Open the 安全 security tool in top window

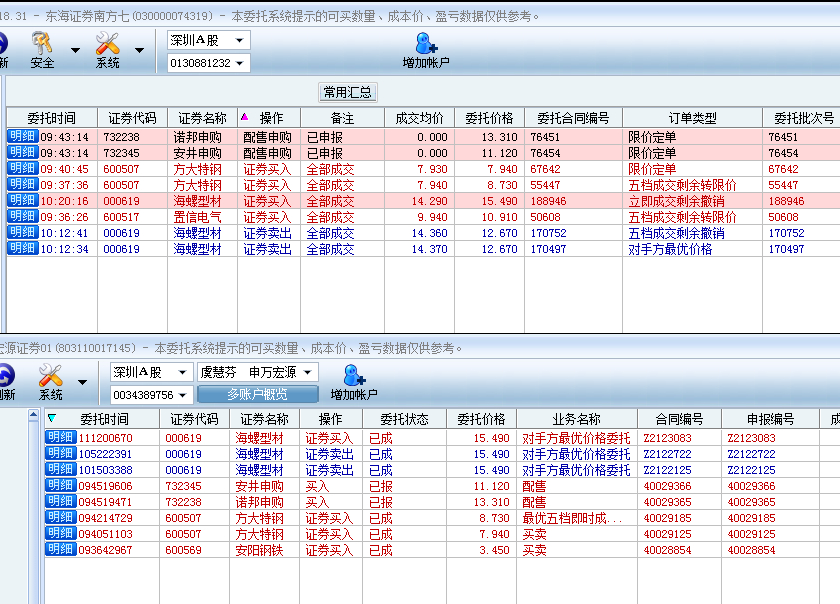click(x=42, y=50)
